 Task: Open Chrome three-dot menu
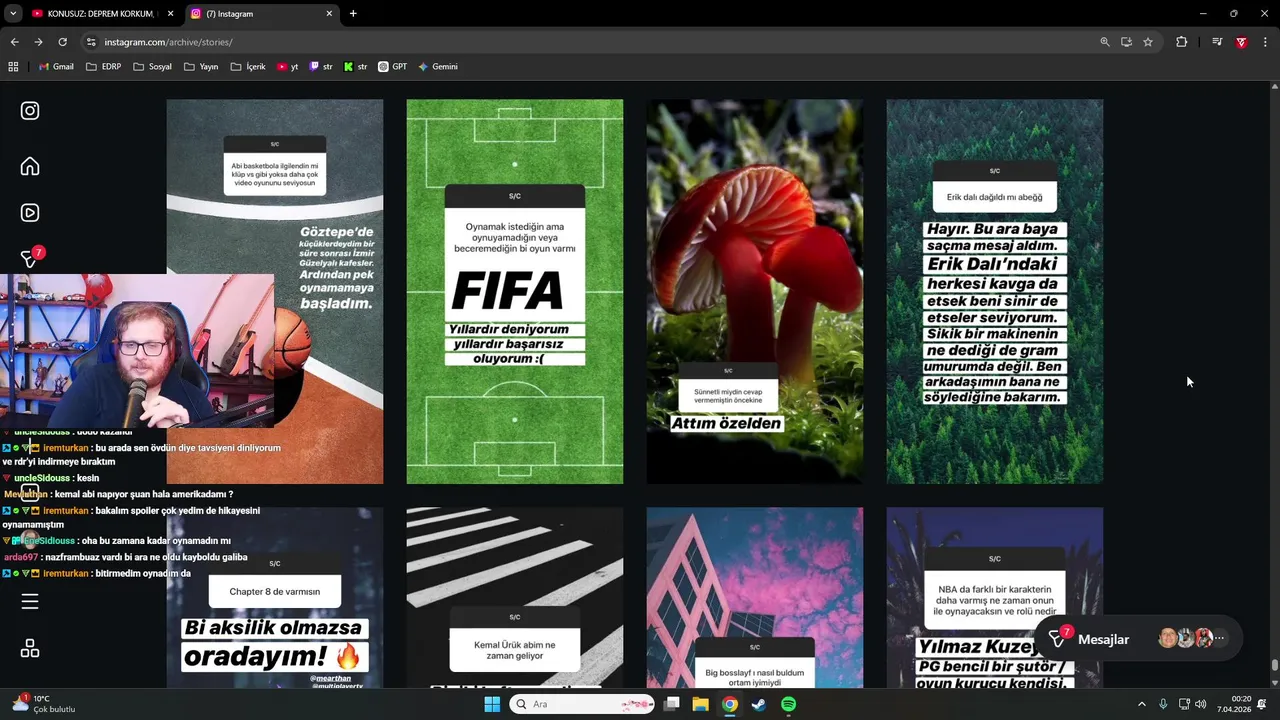(x=1265, y=42)
